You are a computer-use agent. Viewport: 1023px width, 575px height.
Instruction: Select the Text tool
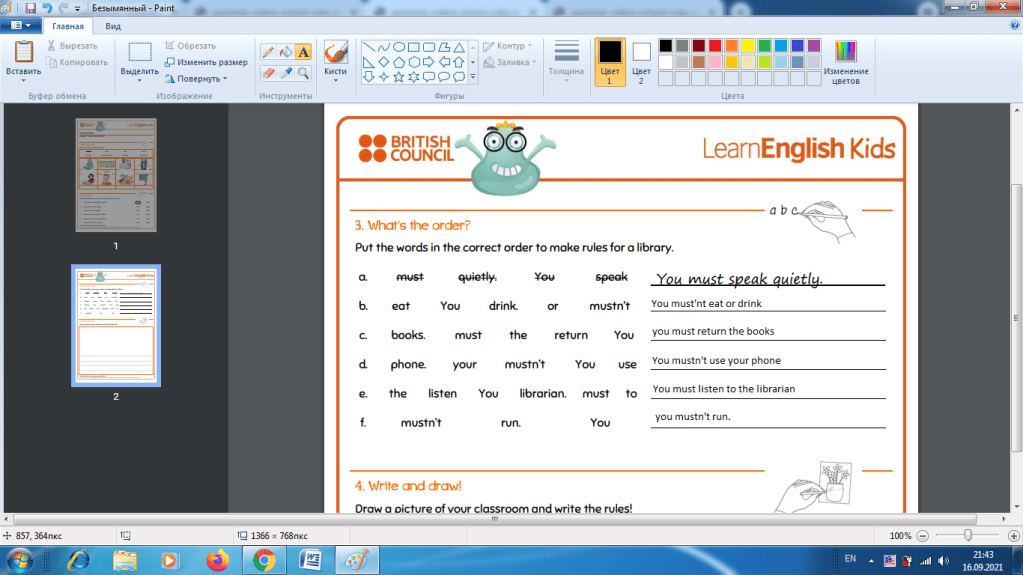point(303,52)
